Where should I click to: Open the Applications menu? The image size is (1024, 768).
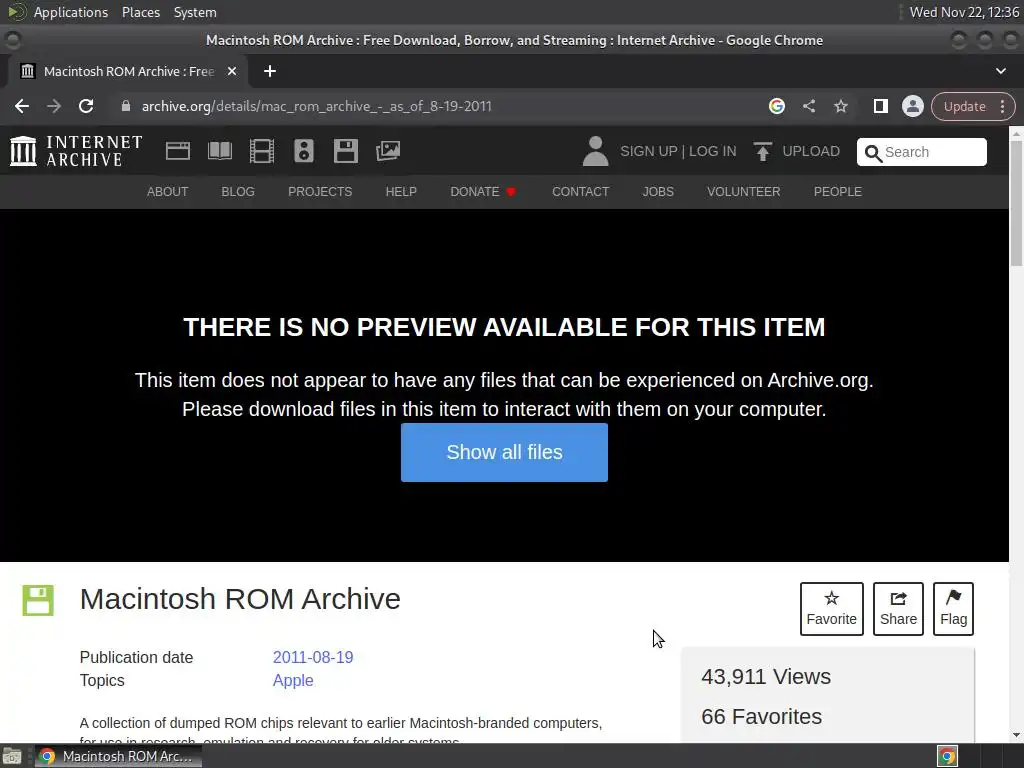(71, 12)
